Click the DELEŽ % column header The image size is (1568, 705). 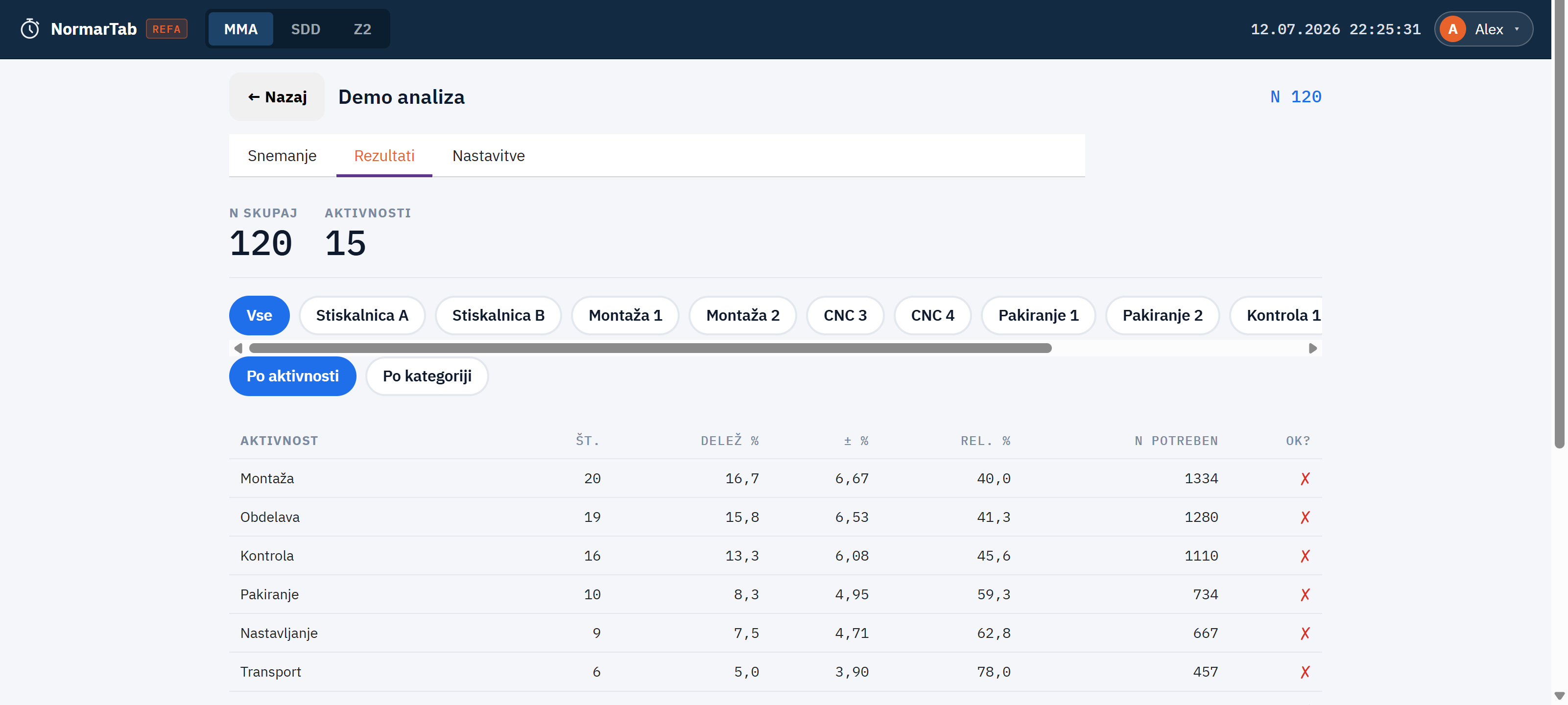coord(729,441)
